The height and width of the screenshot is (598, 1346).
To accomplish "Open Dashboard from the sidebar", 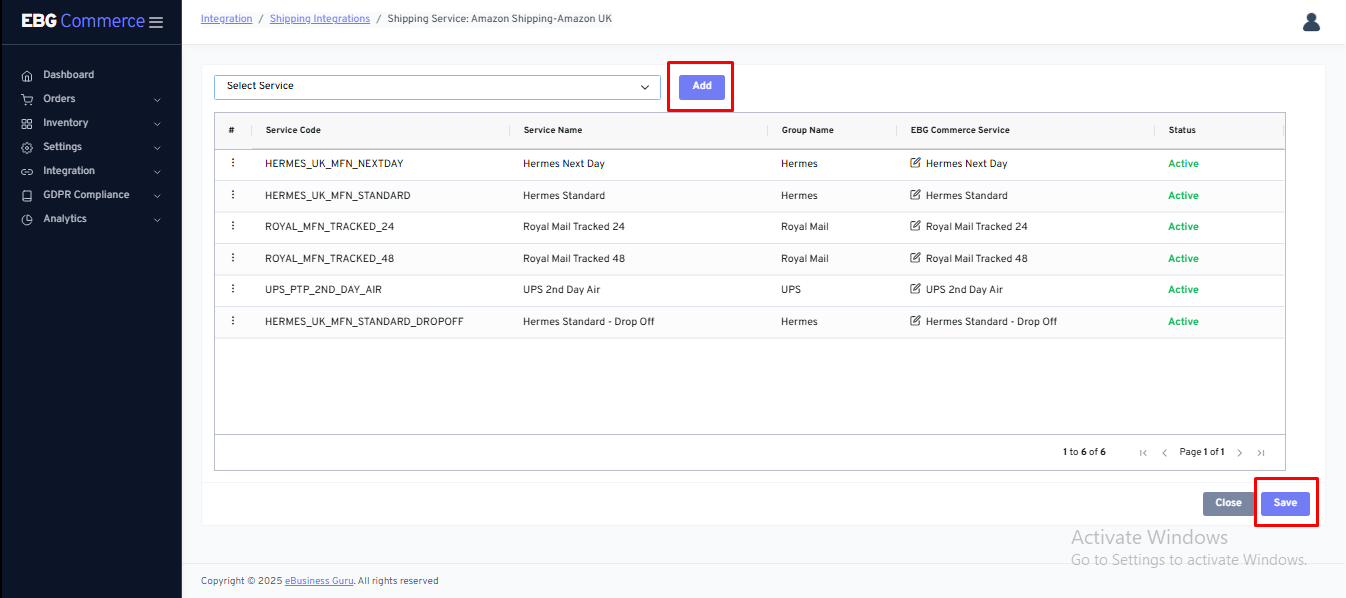I will click(68, 75).
